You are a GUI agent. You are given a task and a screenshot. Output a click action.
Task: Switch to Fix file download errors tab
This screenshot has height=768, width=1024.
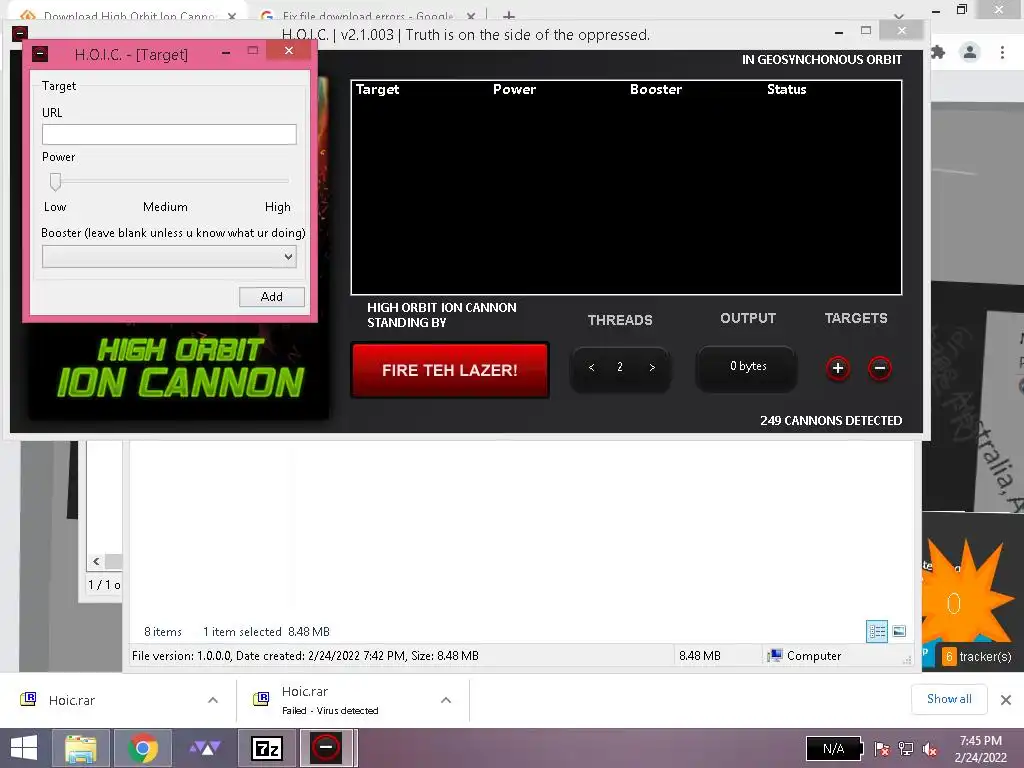366,16
